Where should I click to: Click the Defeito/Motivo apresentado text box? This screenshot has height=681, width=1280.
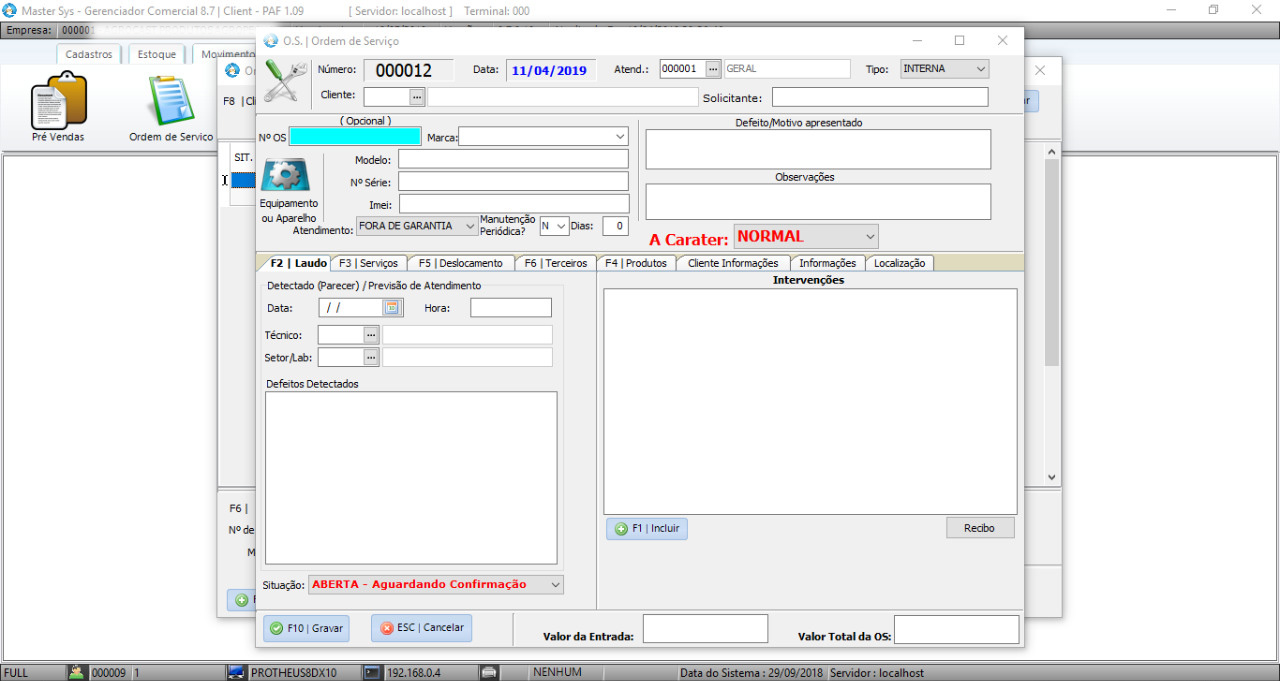pyautogui.click(x=818, y=149)
